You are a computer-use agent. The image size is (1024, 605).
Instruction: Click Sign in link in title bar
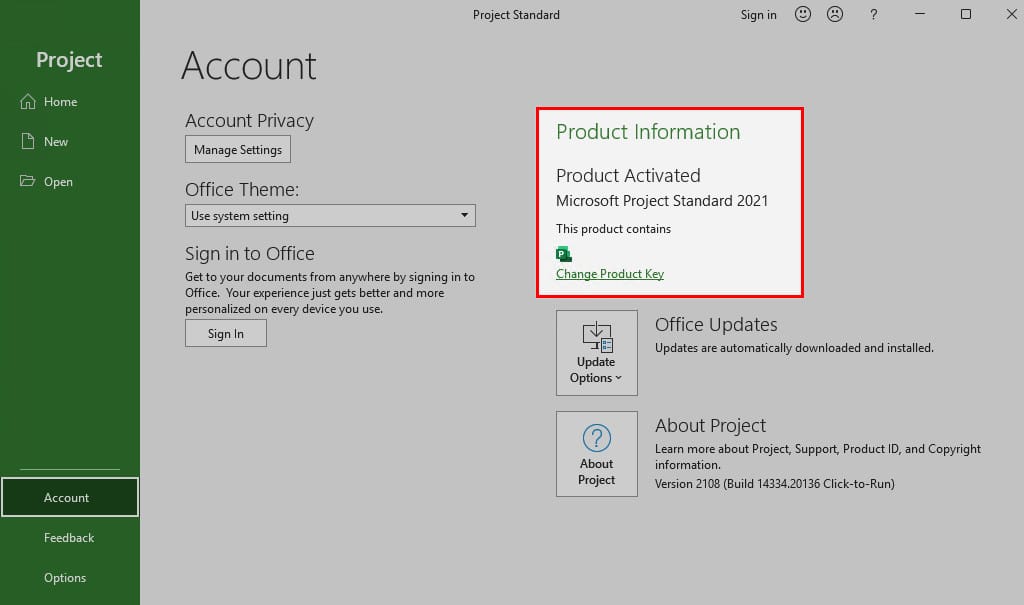click(x=758, y=14)
